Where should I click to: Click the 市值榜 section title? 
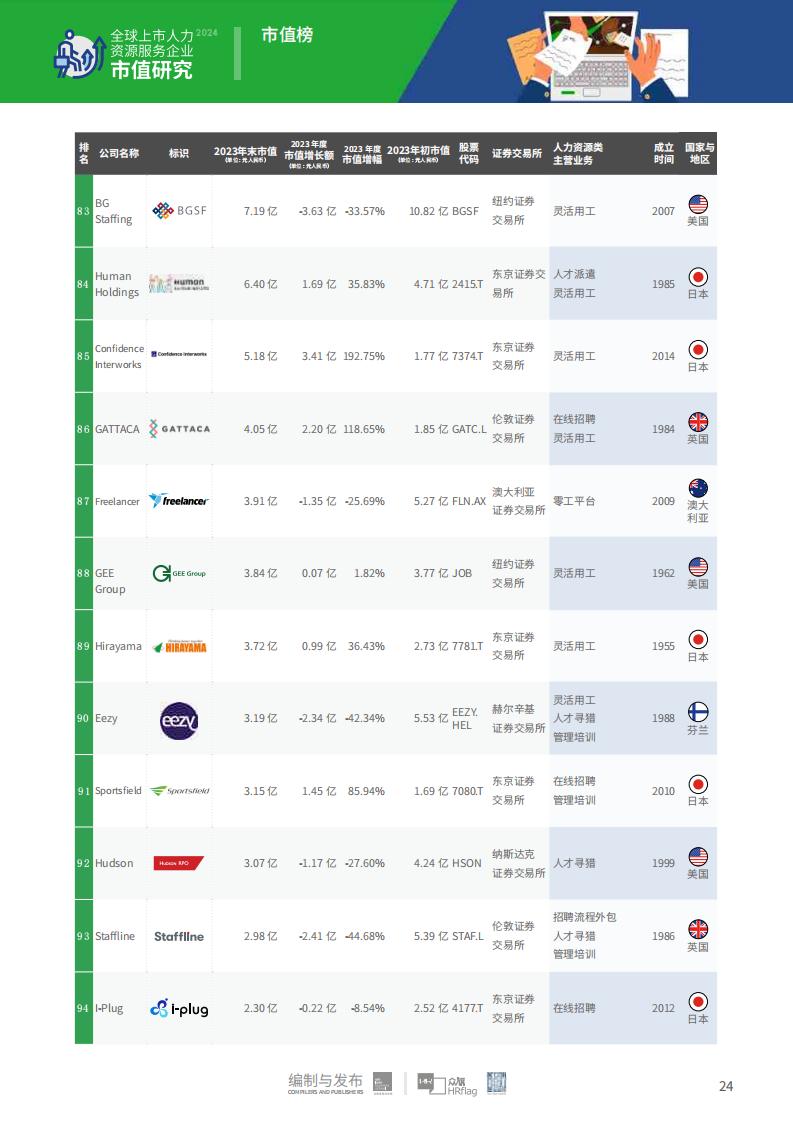pyautogui.click(x=287, y=34)
